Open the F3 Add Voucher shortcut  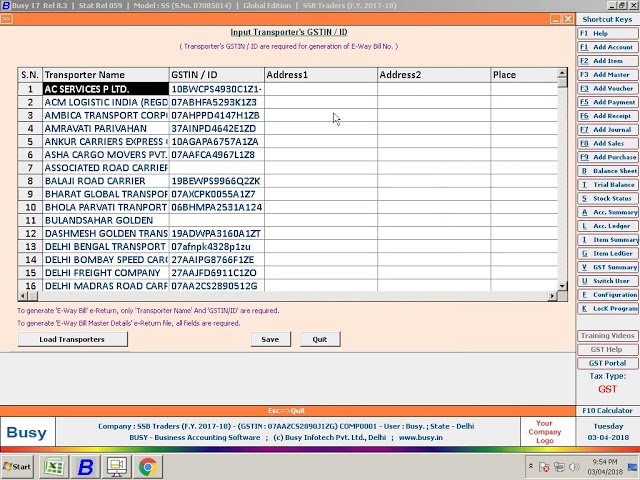coord(608,88)
